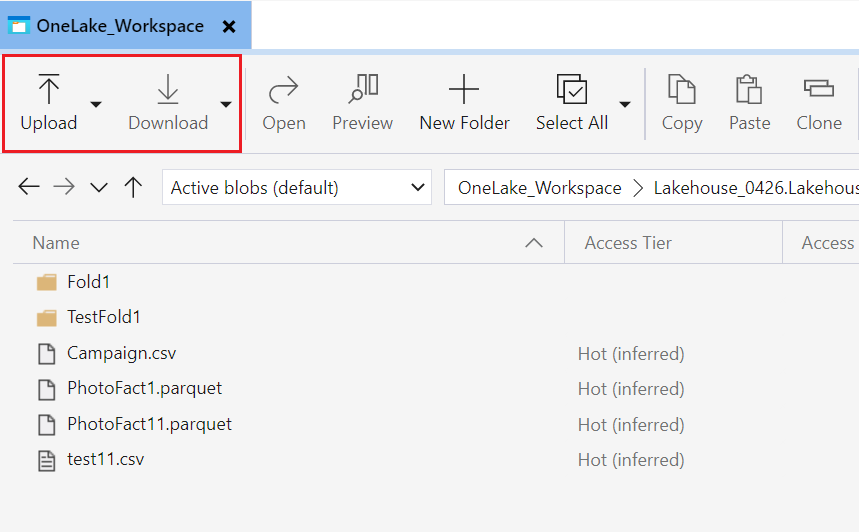
Task: Close the OneLake_Workspace tab
Action: (x=229, y=27)
